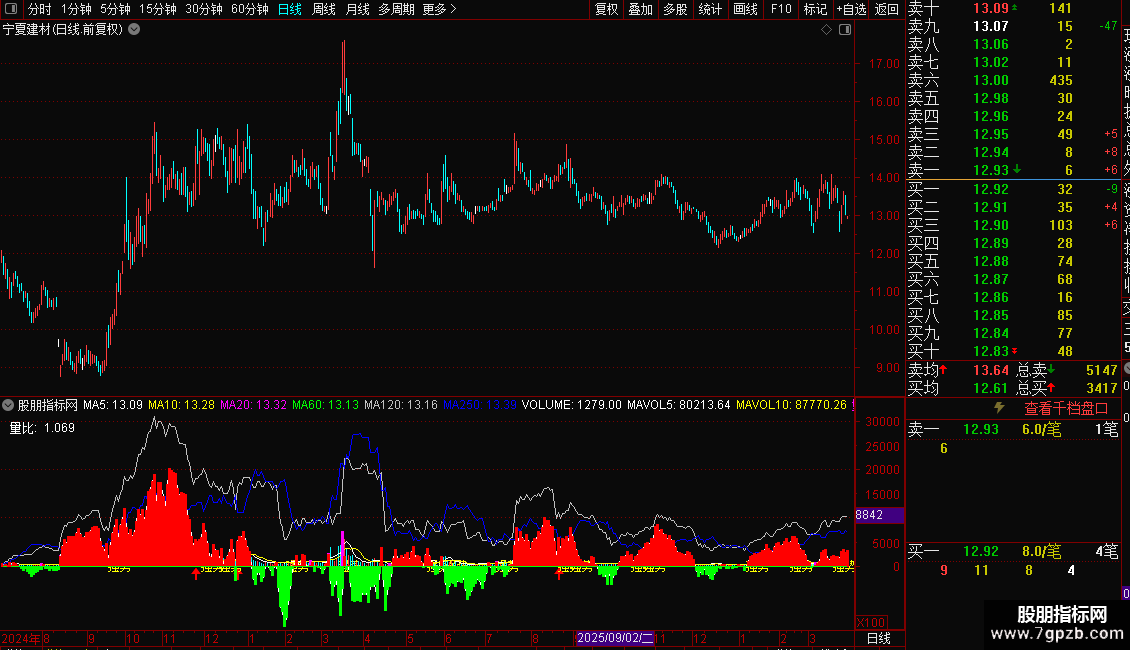The height and width of the screenshot is (650, 1130).
Task: Open the F10 company info
Action: click(781, 9)
